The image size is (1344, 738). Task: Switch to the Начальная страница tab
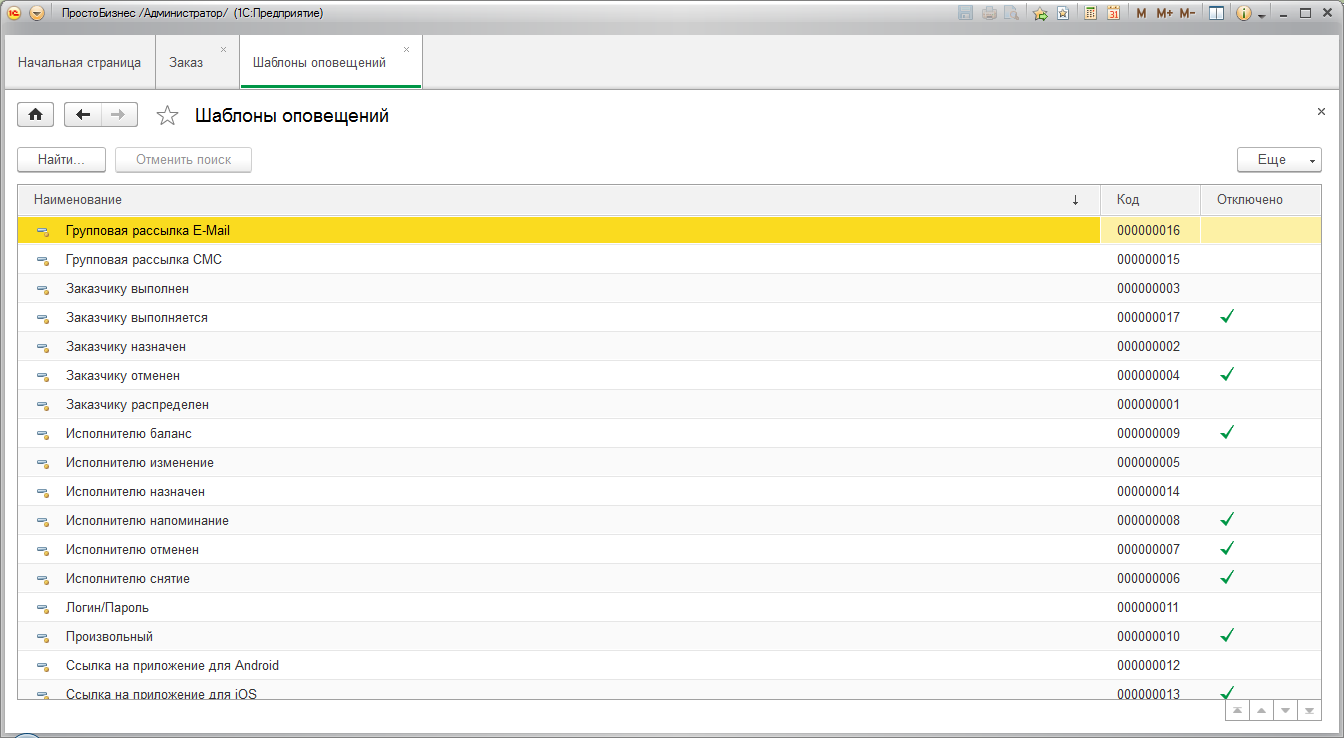click(79, 63)
